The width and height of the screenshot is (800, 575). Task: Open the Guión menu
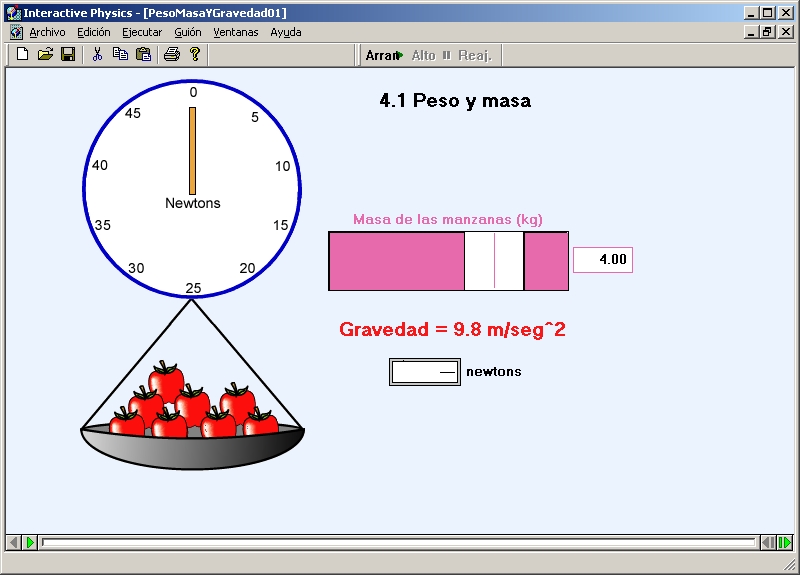pyautogui.click(x=188, y=32)
